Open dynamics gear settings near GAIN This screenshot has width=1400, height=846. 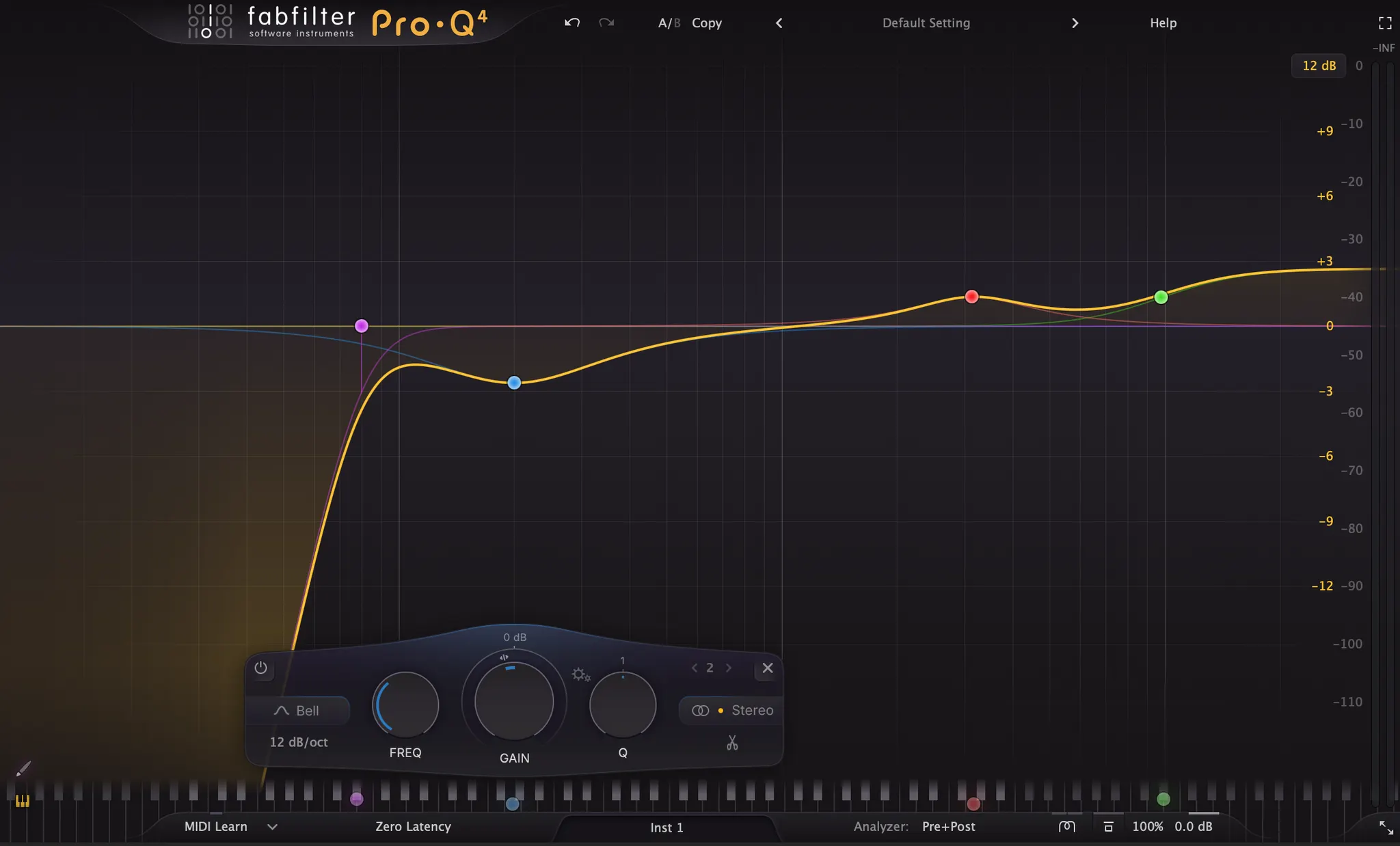click(x=580, y=674)
